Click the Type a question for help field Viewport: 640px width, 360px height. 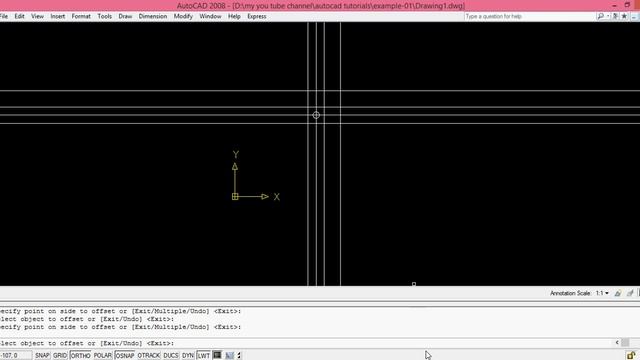pyautogui.click(x=529, y=16)
